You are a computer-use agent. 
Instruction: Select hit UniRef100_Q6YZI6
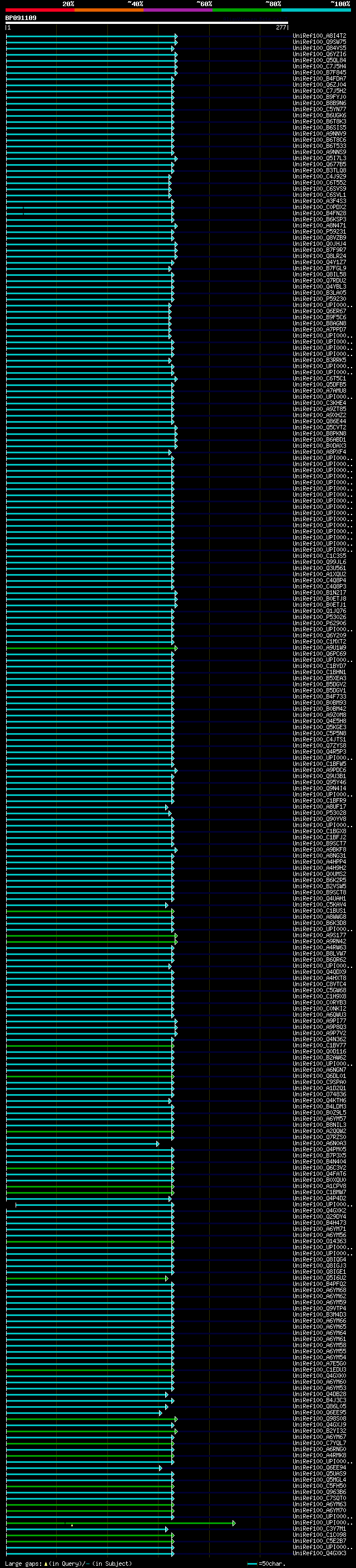[319, 54]
